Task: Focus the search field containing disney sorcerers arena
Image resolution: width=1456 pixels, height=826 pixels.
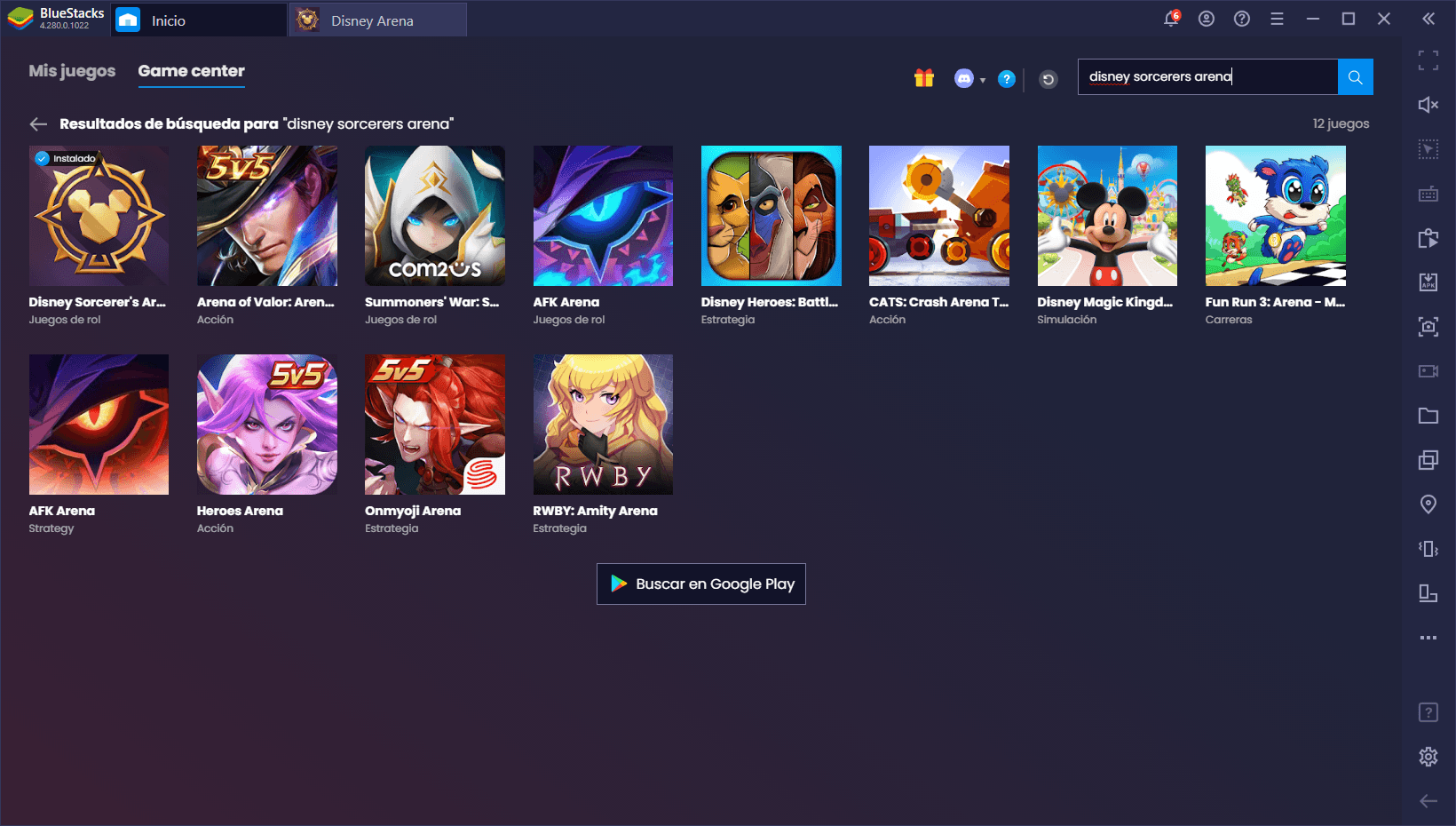Action: [x=1207, y=77]
